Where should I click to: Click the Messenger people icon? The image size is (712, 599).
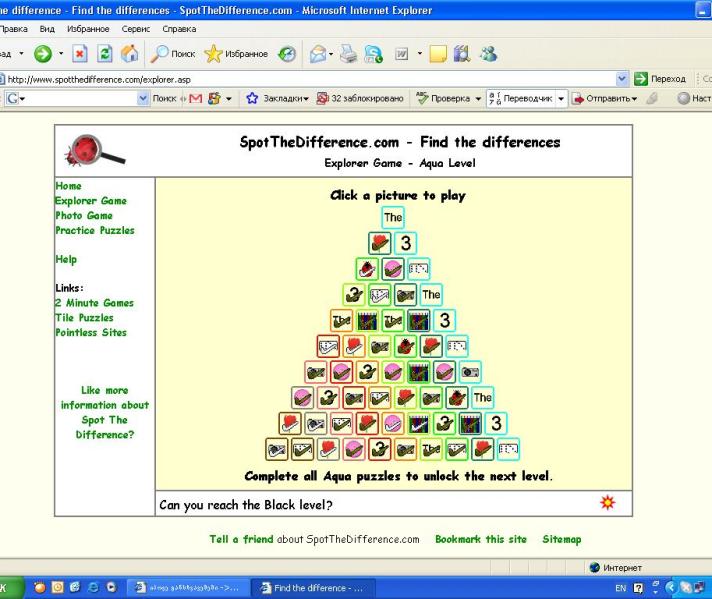click(489, 54)
